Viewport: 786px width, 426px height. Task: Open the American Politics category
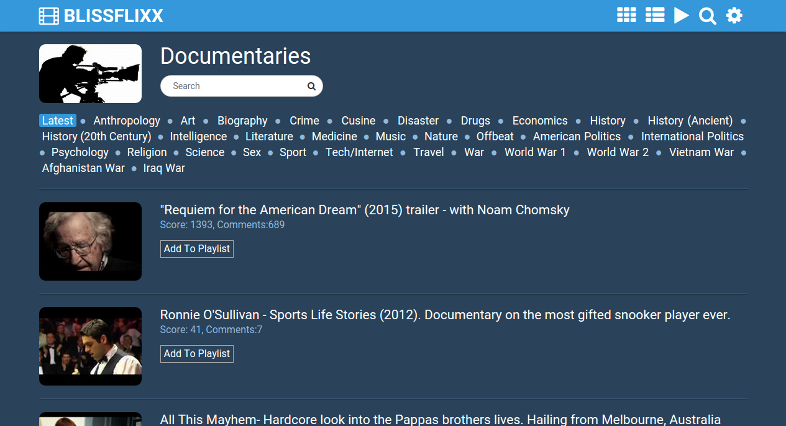(x=577, y=136)
